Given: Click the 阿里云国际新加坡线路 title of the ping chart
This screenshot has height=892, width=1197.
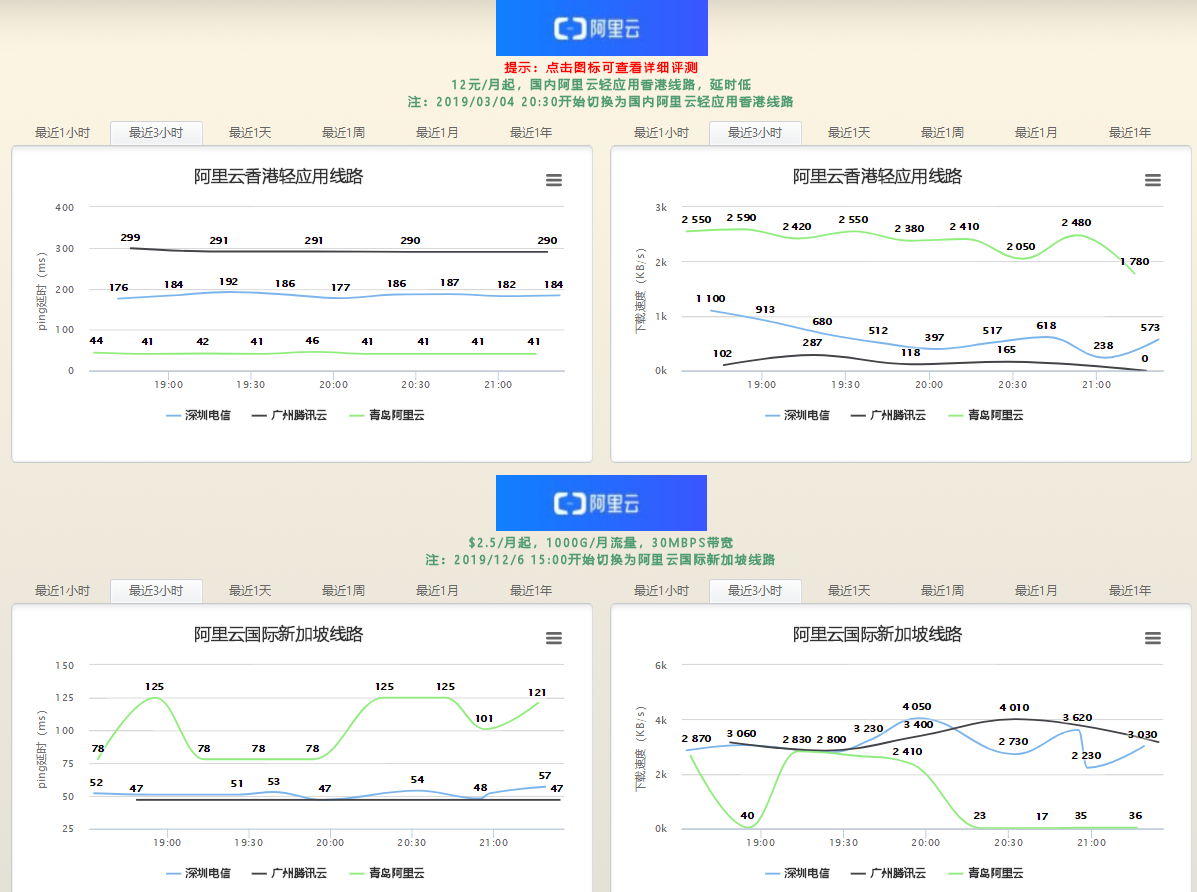Looking at the screenshot, I should (279, 635).
